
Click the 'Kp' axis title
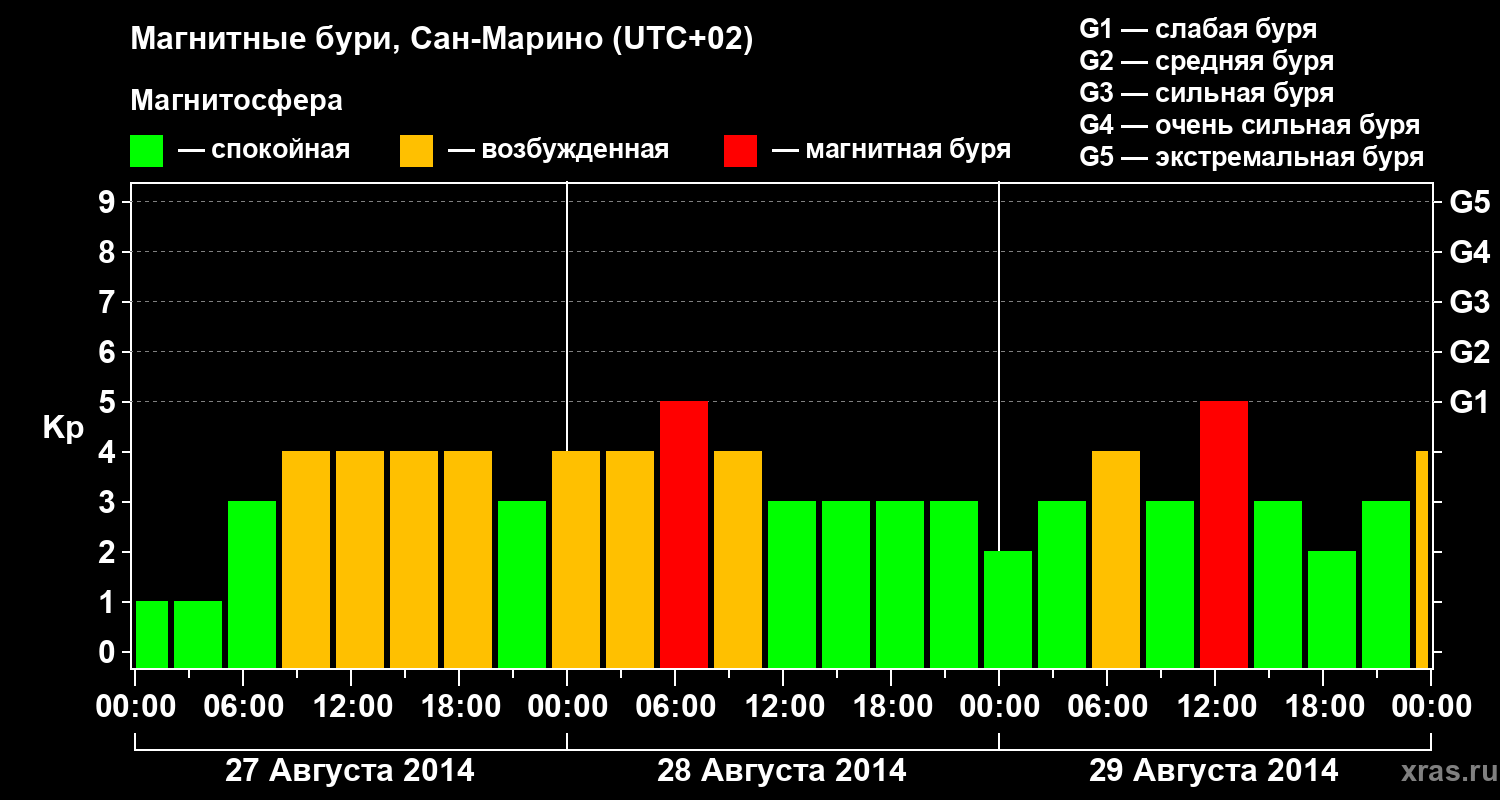click(x=62, y=428)
